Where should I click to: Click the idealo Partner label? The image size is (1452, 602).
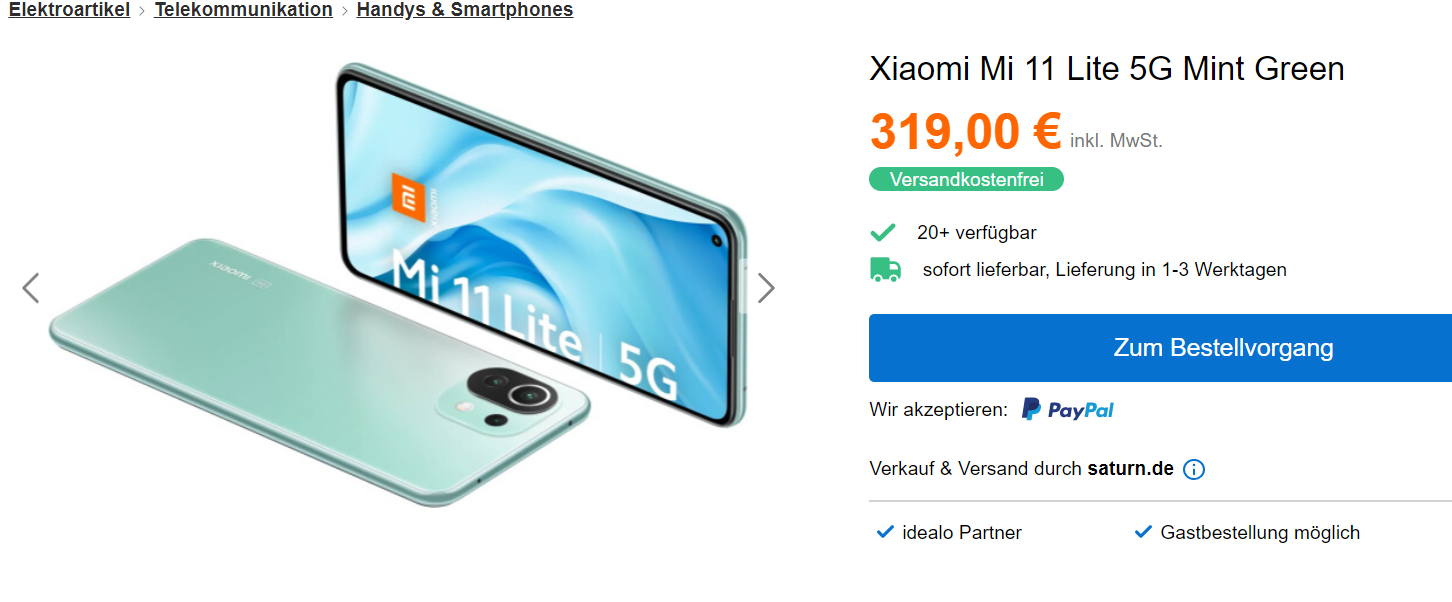[x=962, y=533]
